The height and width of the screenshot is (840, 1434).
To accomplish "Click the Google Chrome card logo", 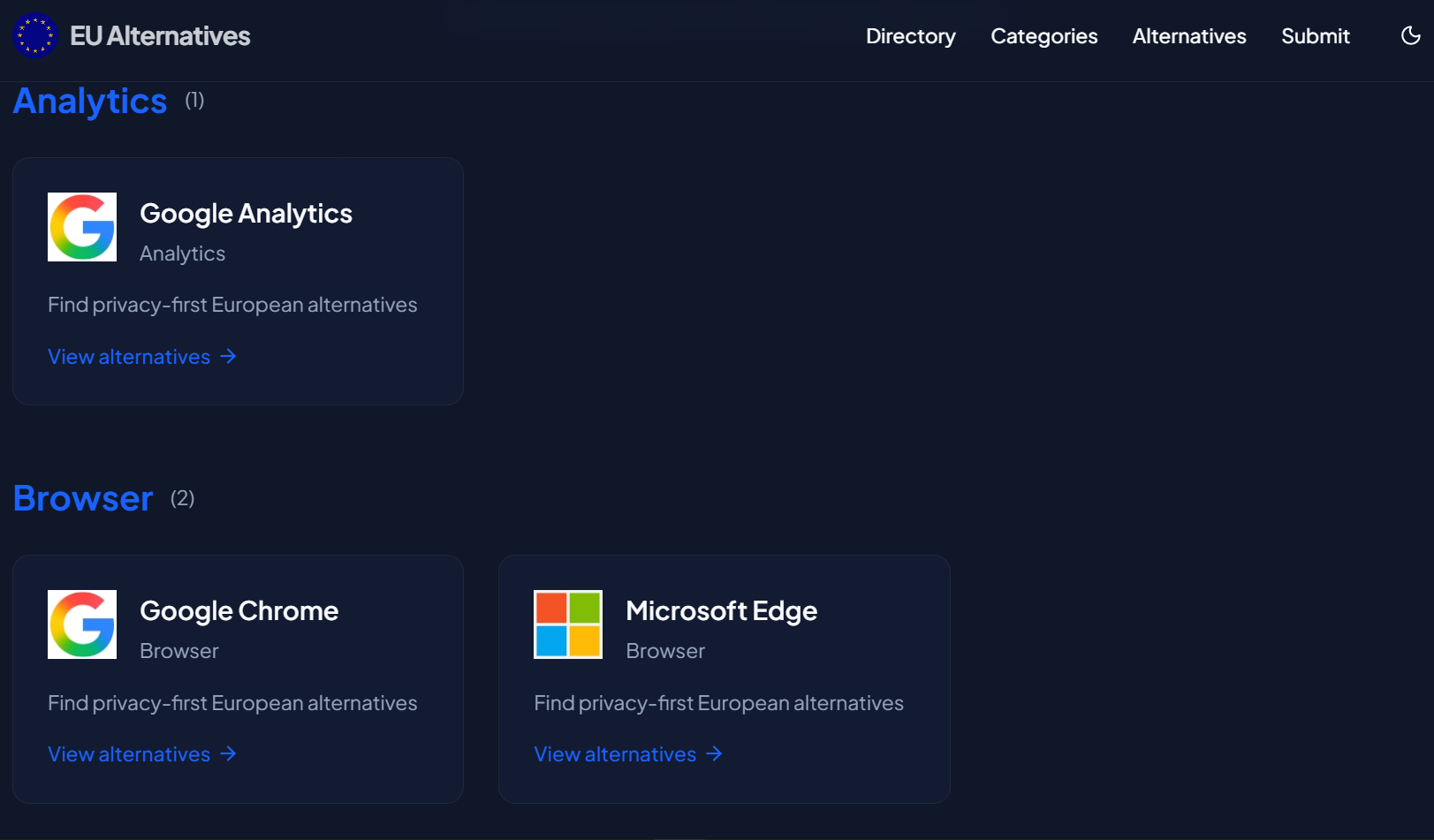I will click(82, 624).
